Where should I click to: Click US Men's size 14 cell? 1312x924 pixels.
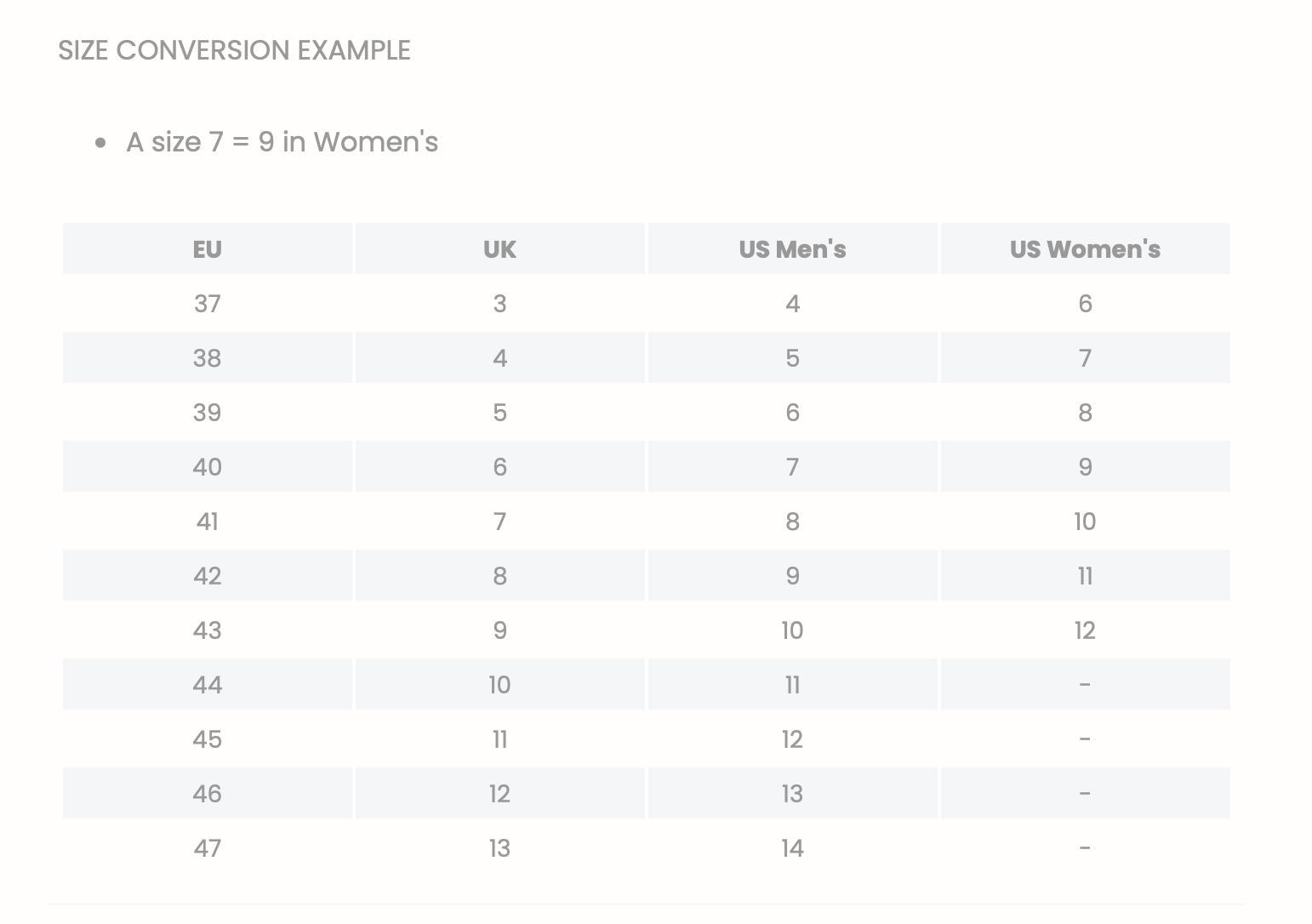coord(792,848)
